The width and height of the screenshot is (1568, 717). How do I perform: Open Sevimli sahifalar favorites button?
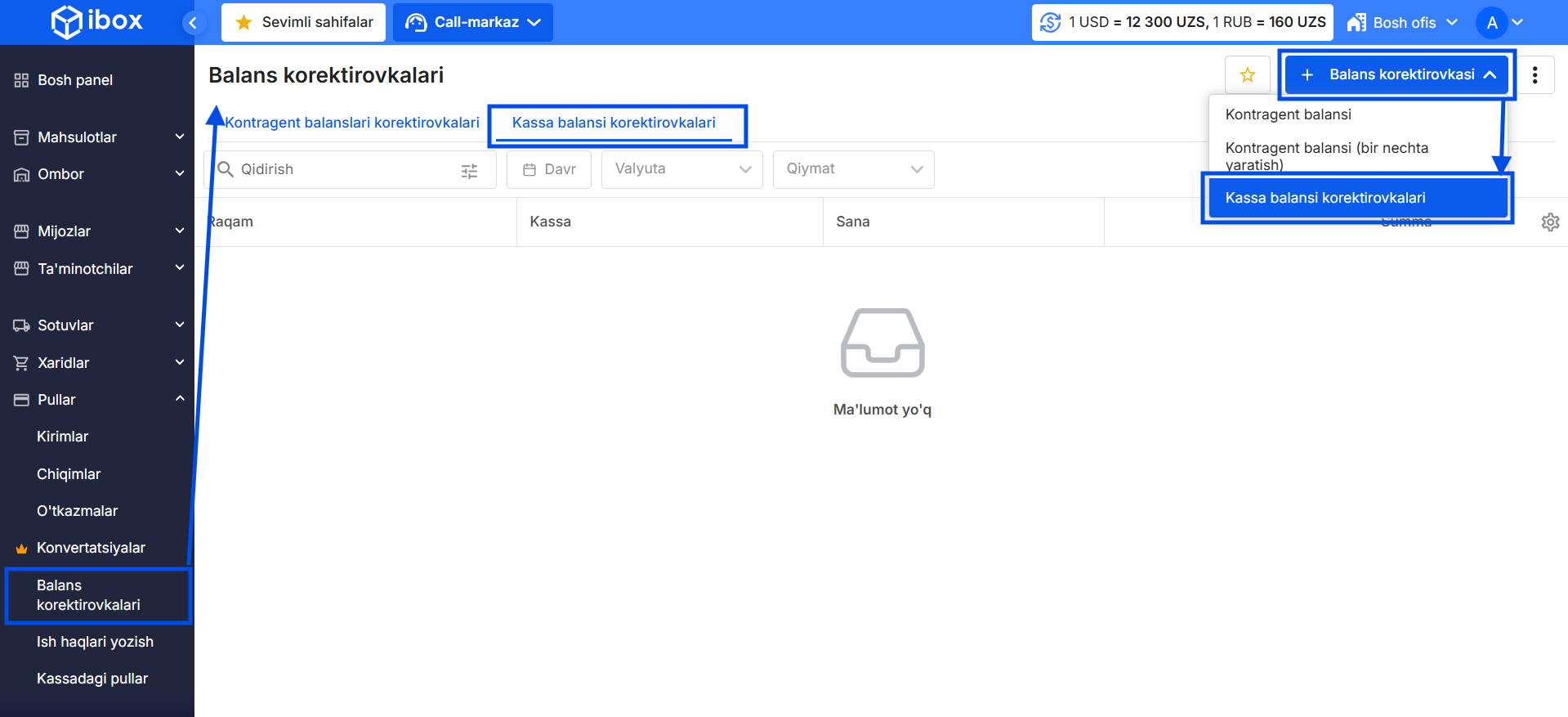(x=303, y=23)
